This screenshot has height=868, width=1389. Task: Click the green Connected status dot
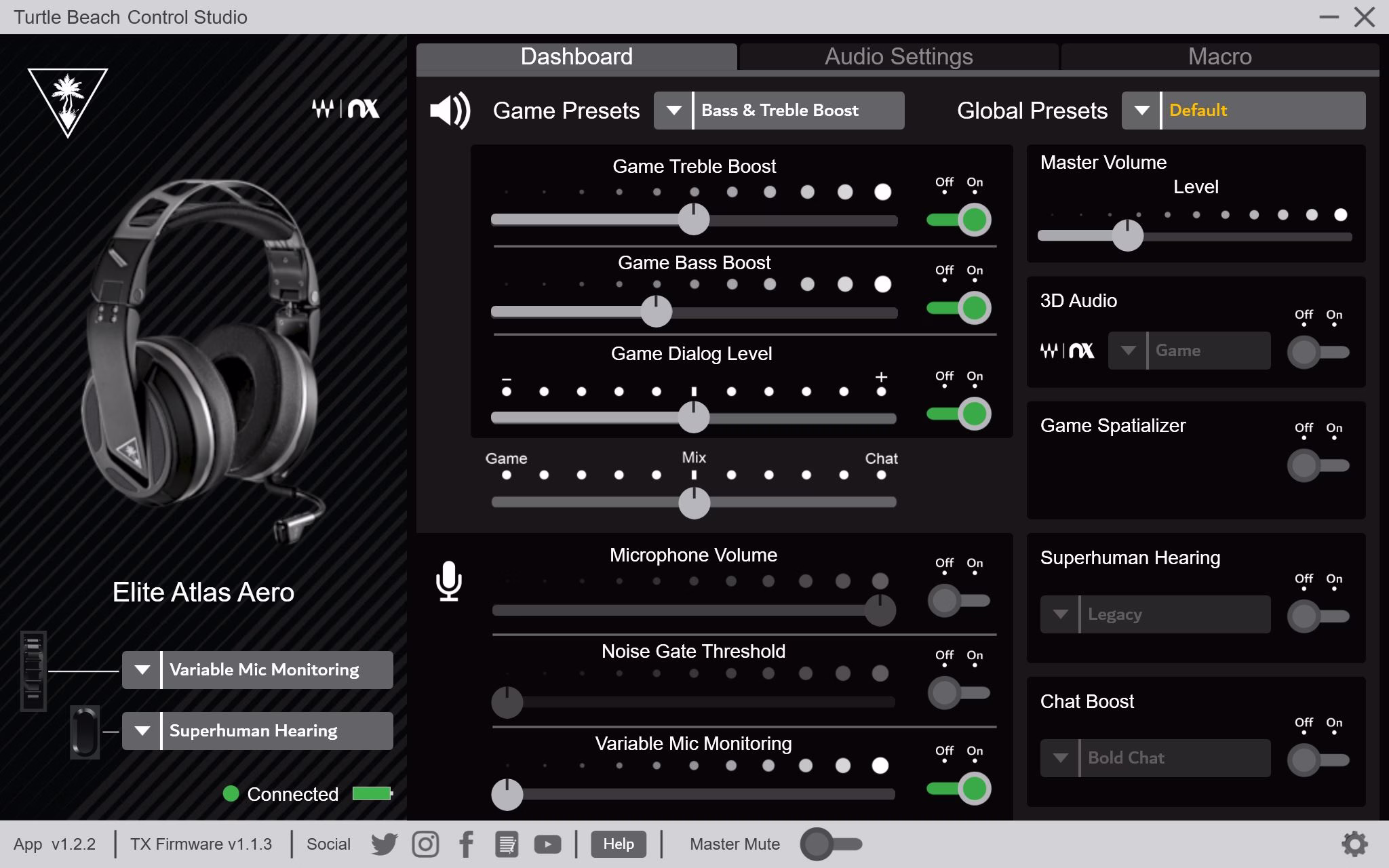click(231, 793)
